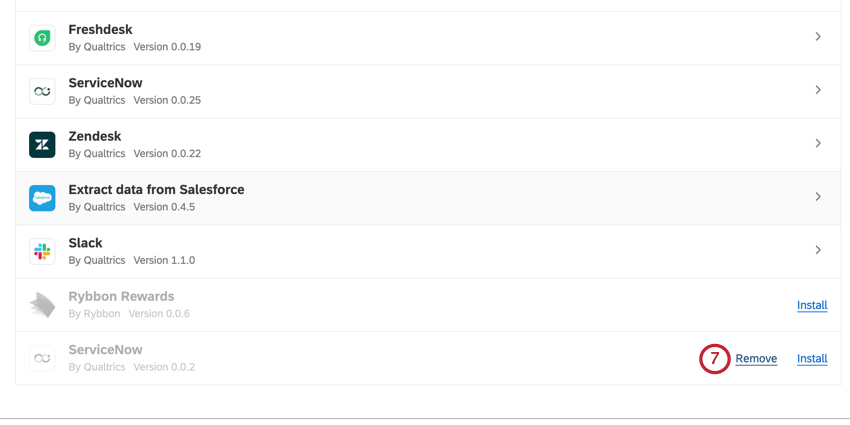This screenshot has width=850, height=425.
Task: Click the Zendesk logo icon
Action: [42, 145]
